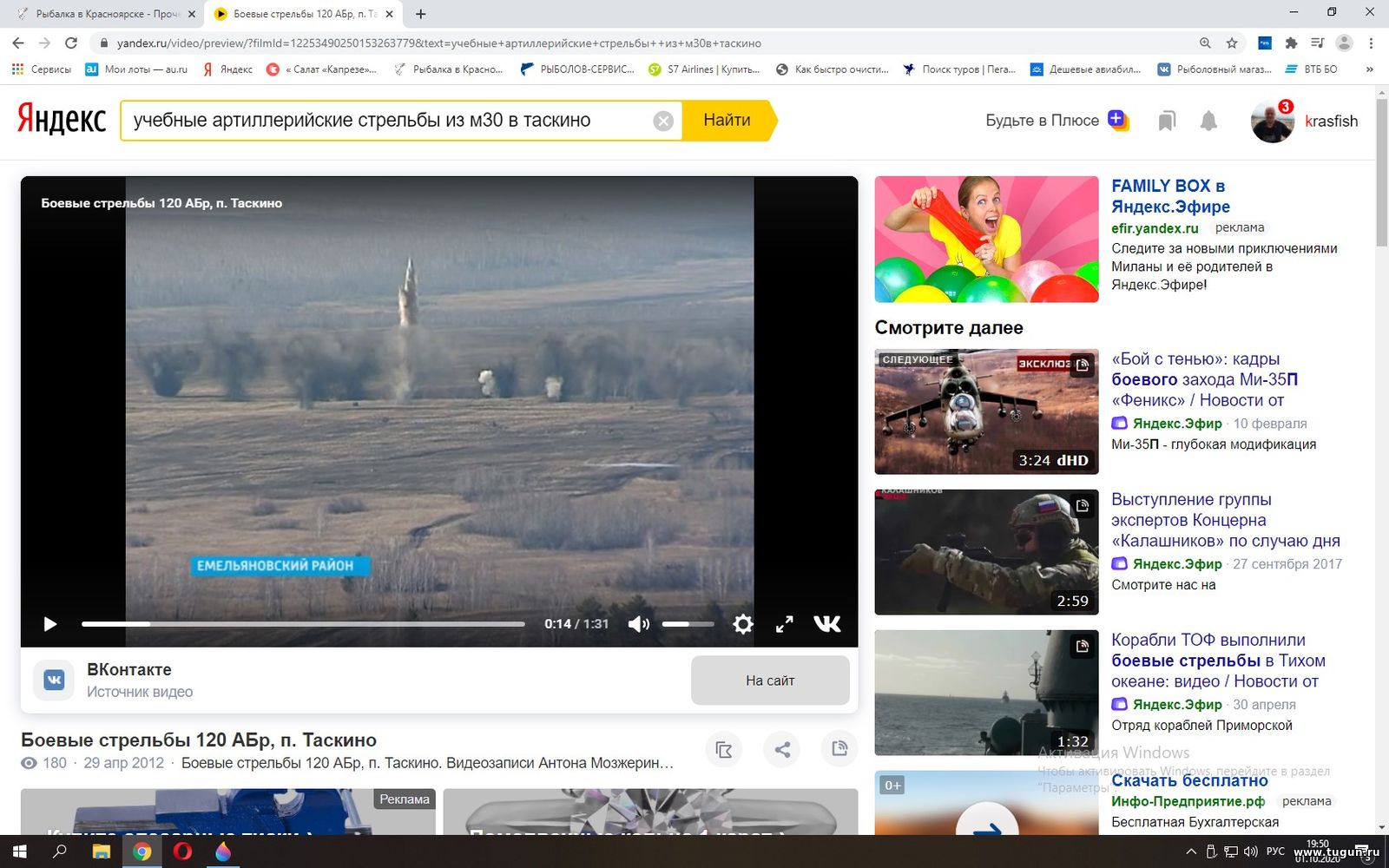Screen dimensions: 1389x868
Task: Open the Chrome extensions puzzle icon
Action: click(x=1291, y=43)
